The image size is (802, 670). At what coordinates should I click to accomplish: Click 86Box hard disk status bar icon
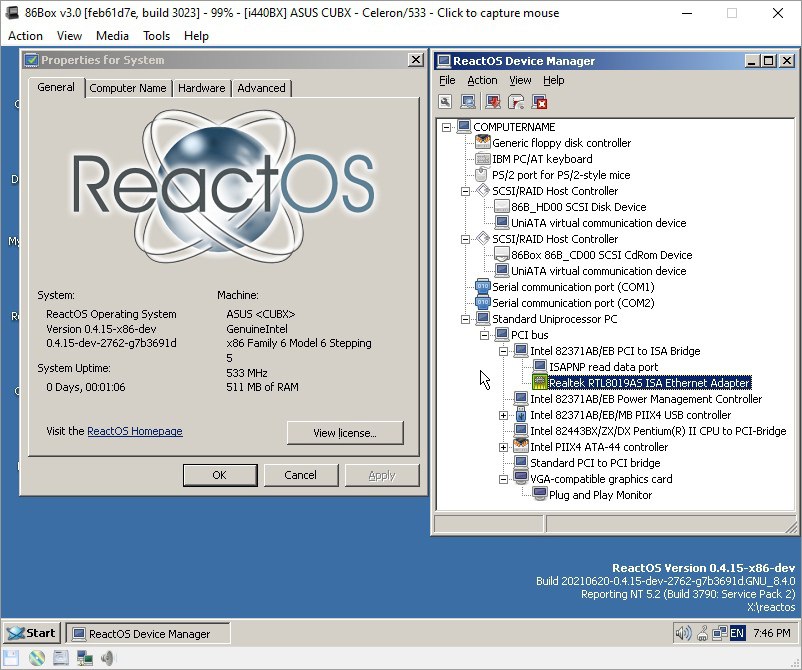61,658
